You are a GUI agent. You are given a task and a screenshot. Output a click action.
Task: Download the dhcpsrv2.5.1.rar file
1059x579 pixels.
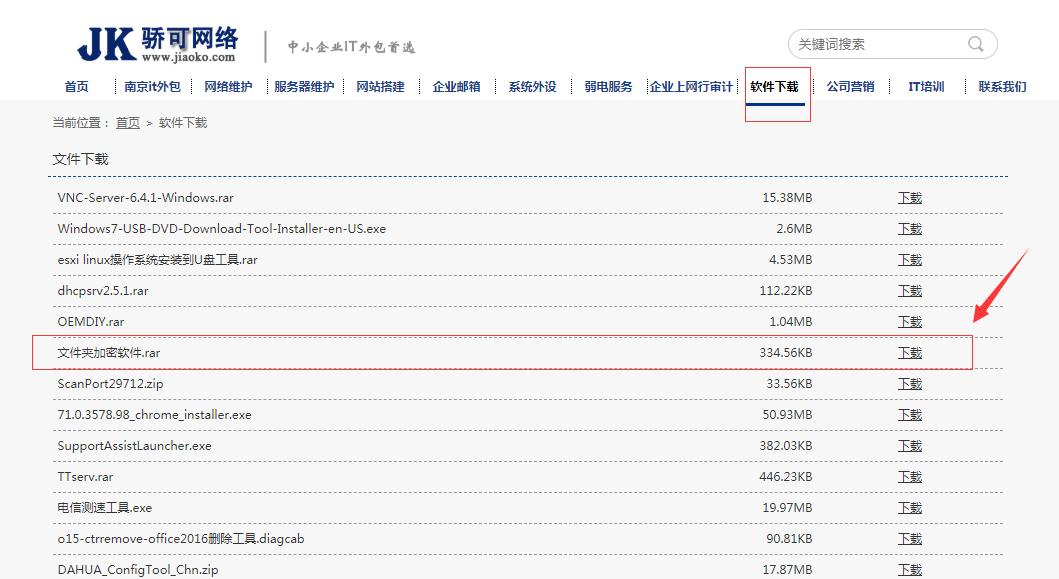[909, 290]
